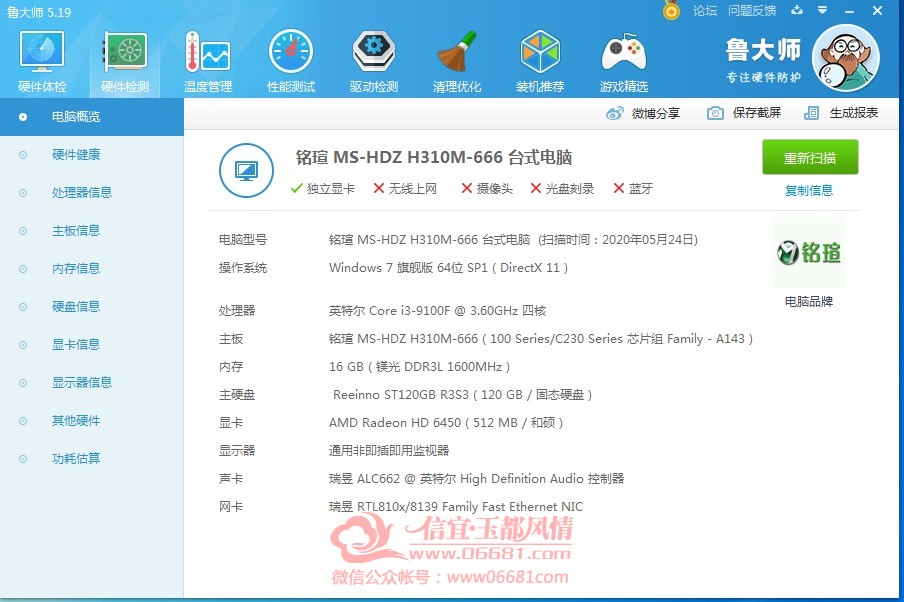The width and height of the screenshot is (904, 602).
Task: Click the desktop computer circle icon
Action: [247, 171]
